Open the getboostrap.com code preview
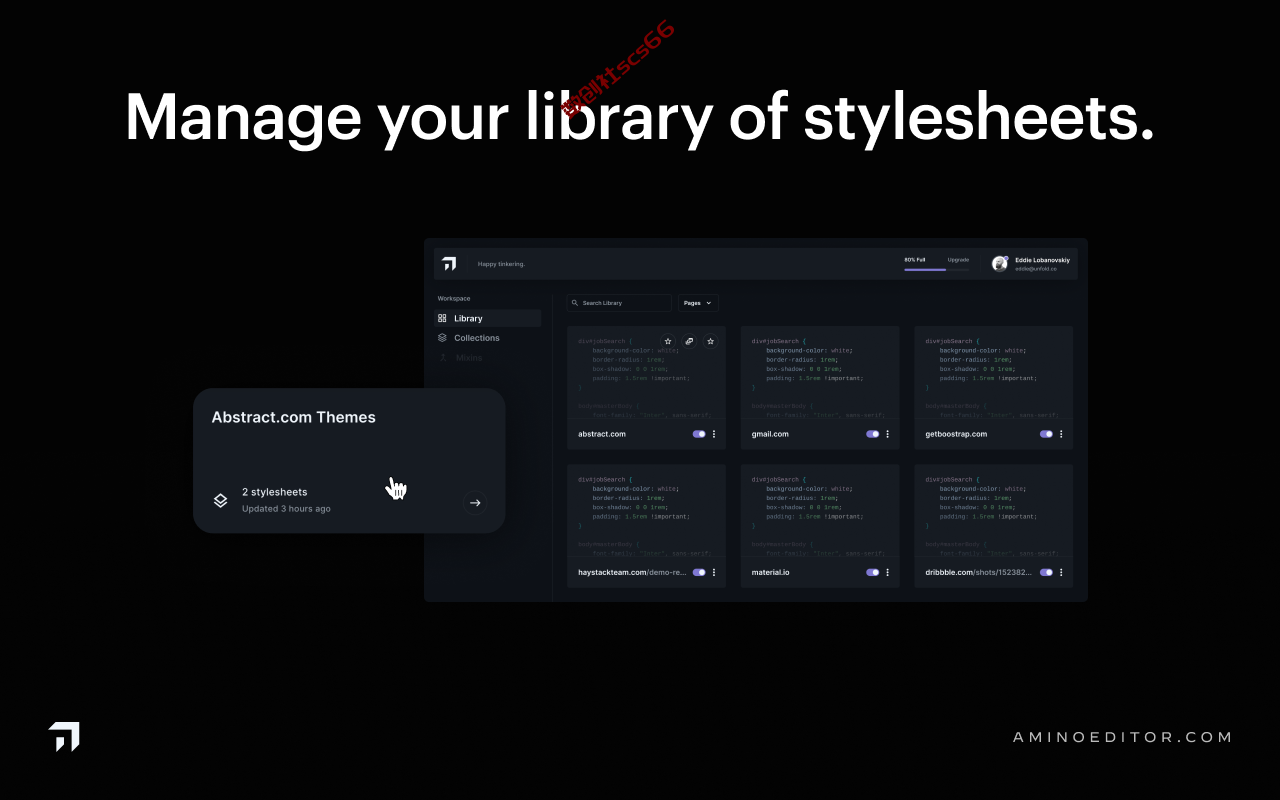 [x=993, y=374]
